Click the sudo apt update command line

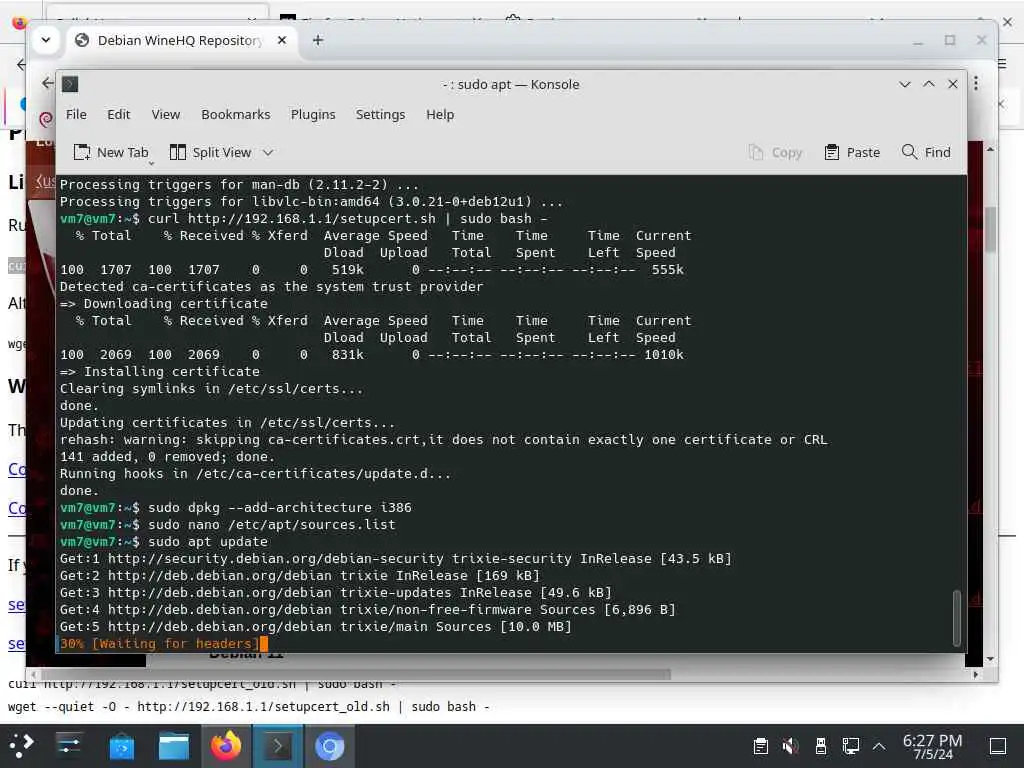click(164, 541)
